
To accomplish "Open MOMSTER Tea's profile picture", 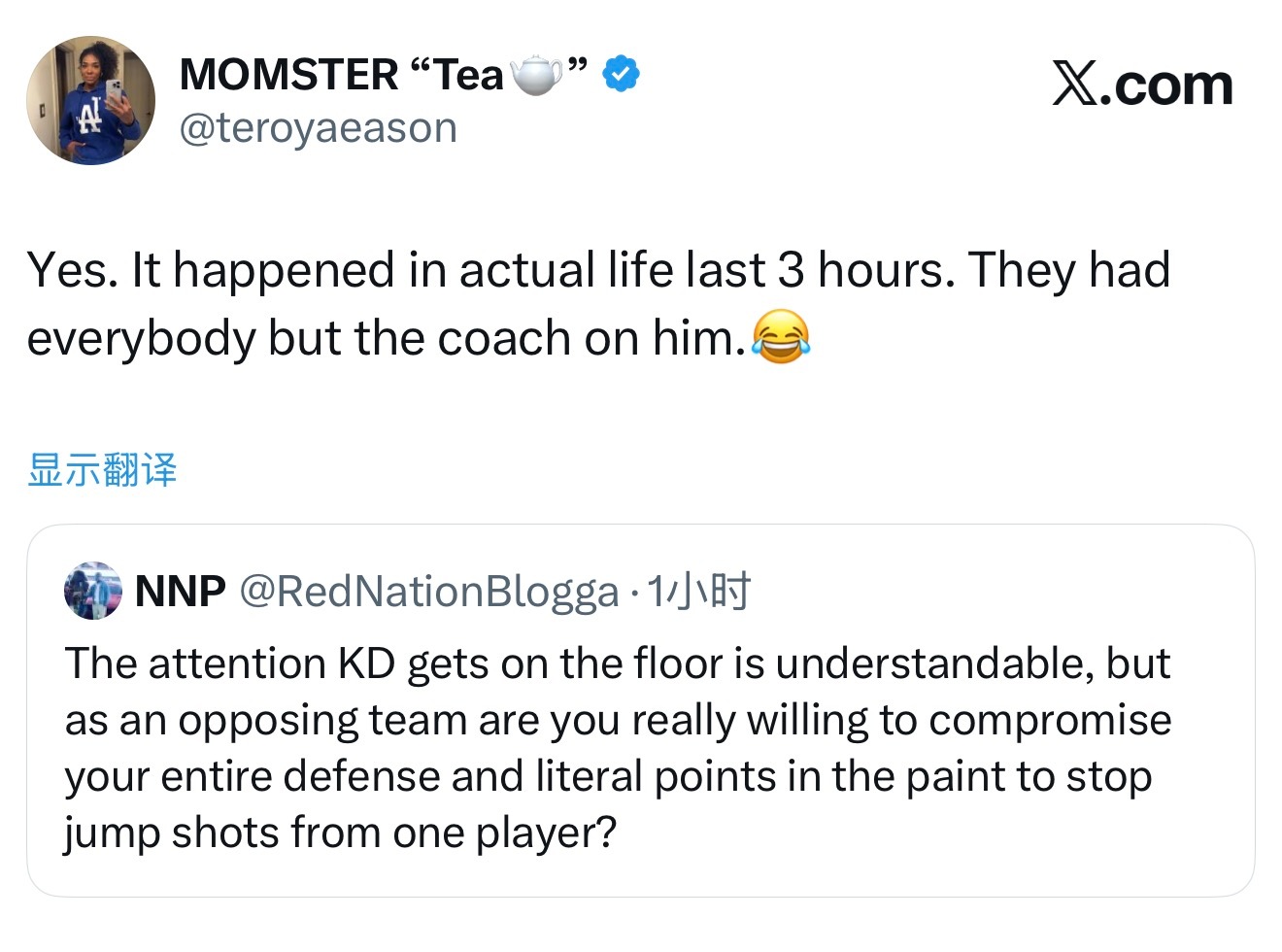I will click(x=90, y=101).
